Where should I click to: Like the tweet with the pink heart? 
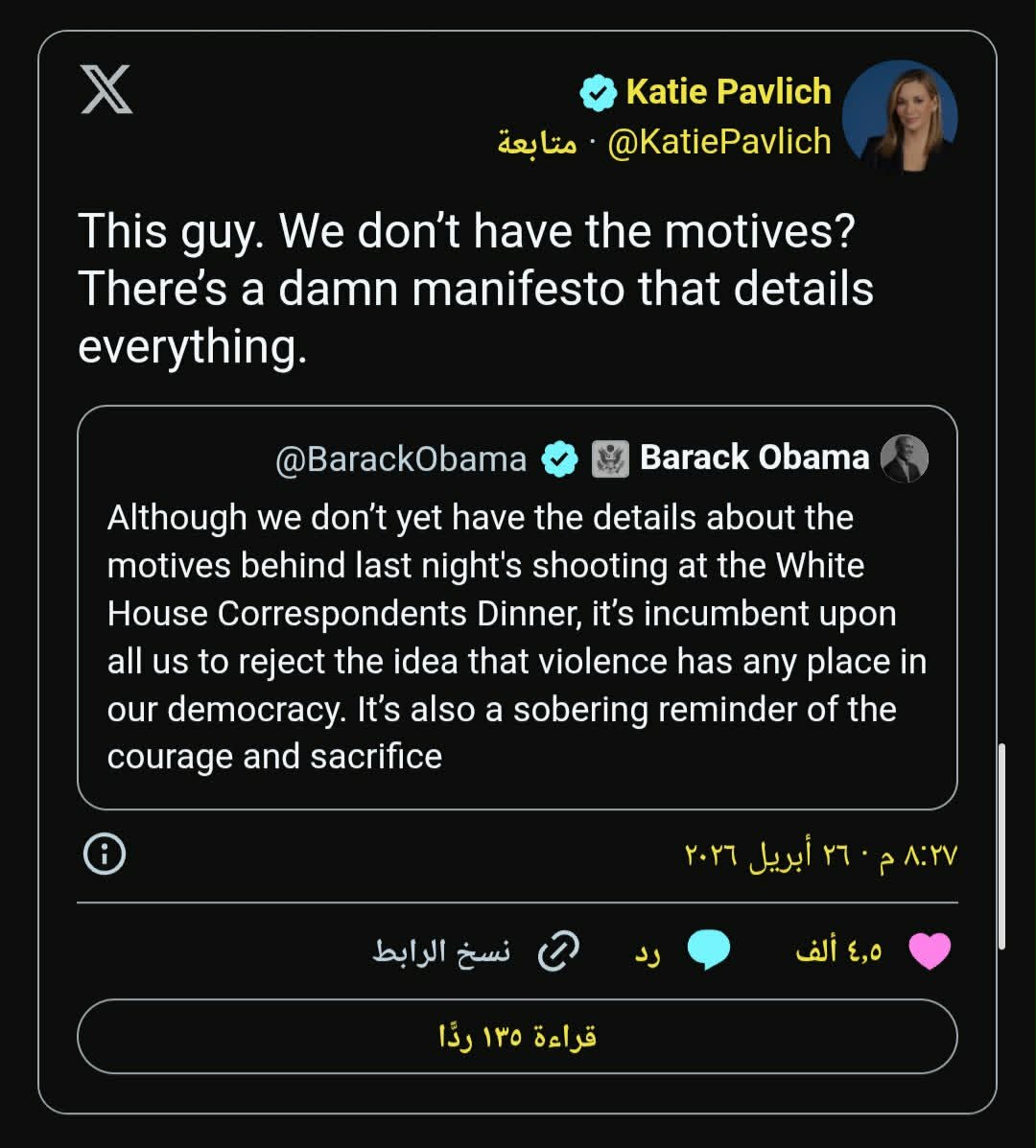click(929, 951)
